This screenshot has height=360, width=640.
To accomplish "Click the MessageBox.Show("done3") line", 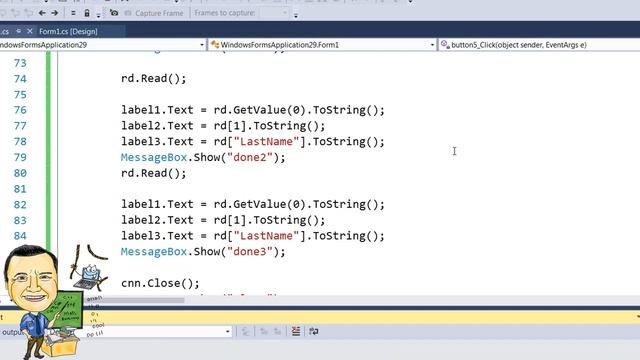I will 203,252.
